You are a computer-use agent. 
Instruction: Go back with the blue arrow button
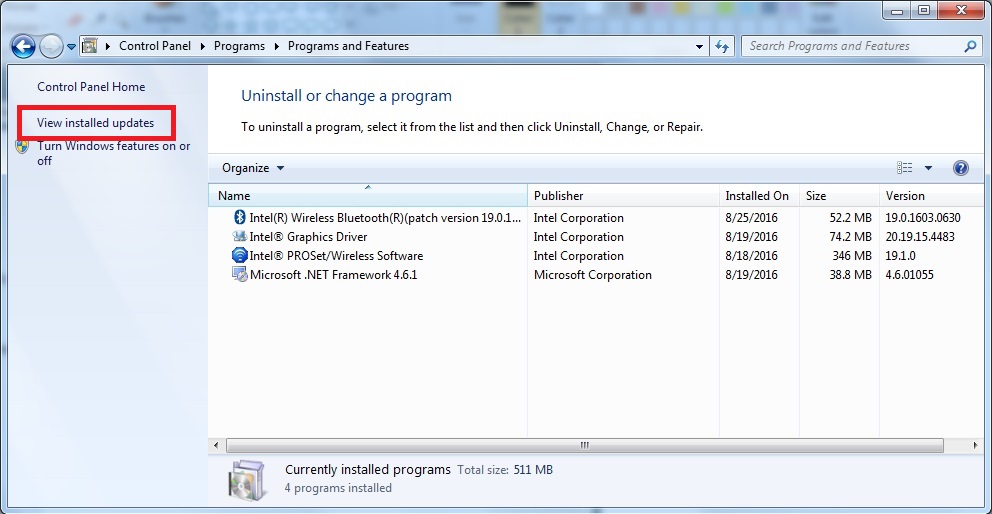coord(23,46)
